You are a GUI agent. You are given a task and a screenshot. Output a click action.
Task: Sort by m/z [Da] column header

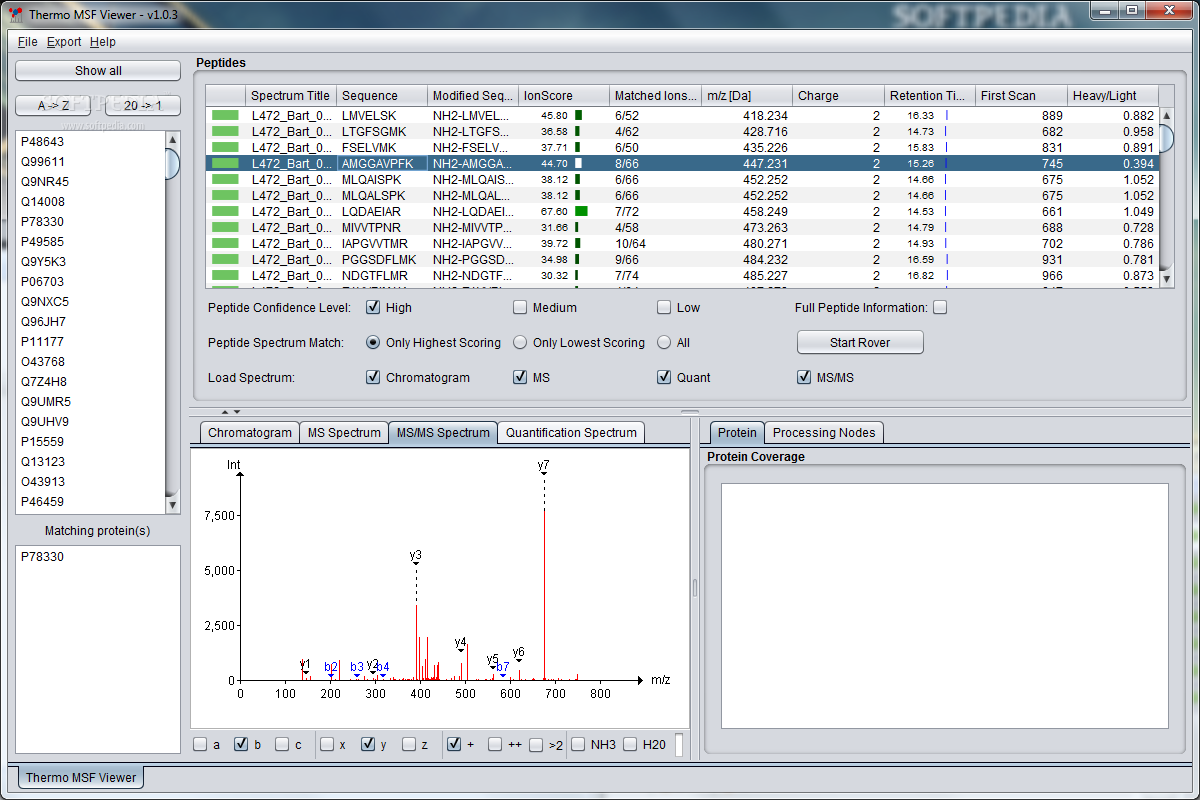click(x=747, y=96)
